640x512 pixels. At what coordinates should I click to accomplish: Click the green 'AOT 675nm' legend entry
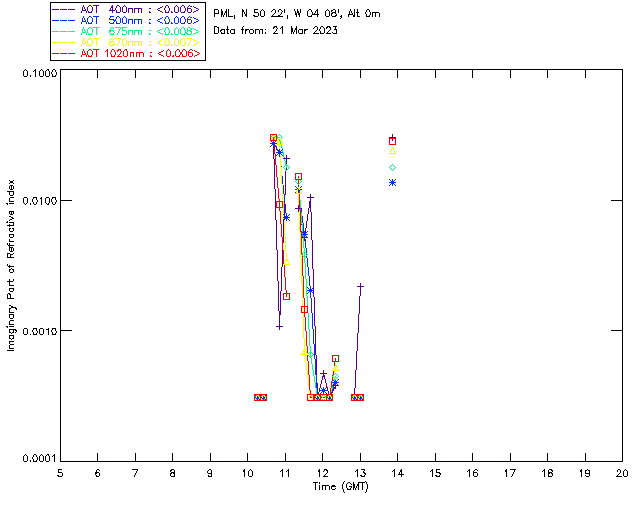[126, 31]
